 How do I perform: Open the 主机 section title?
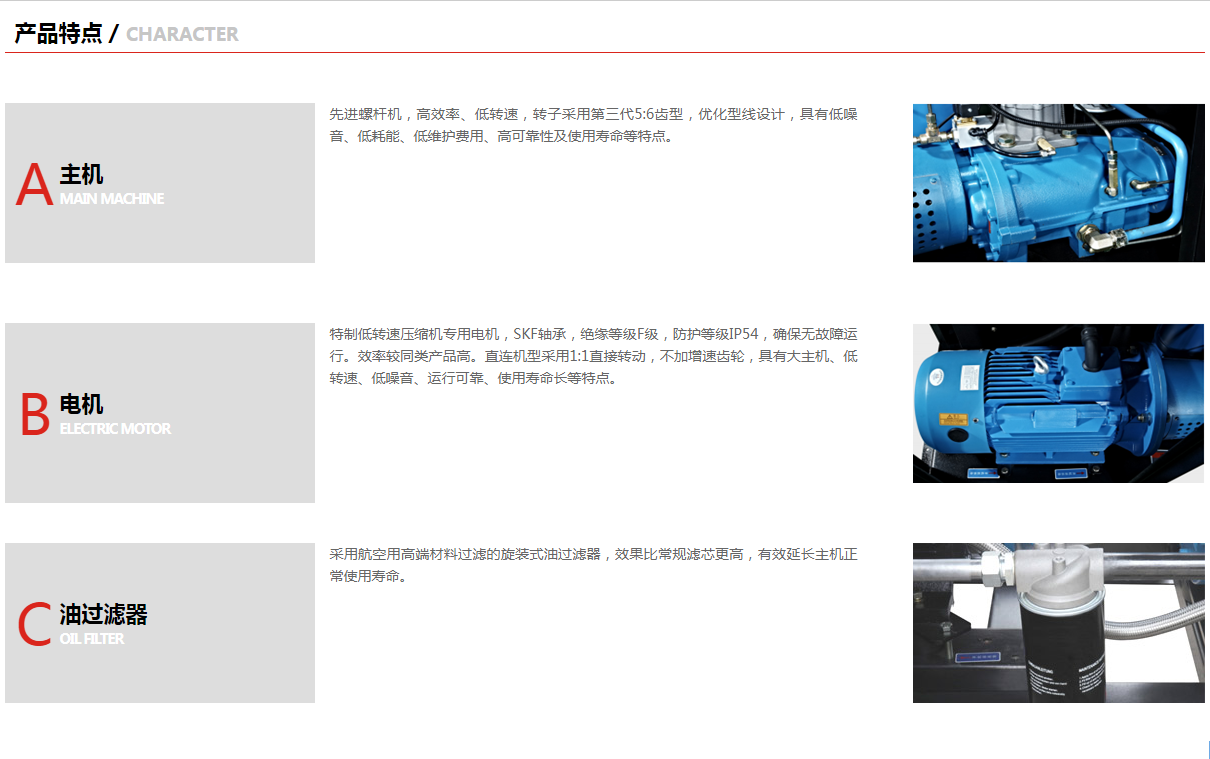(x=81, y=175)
